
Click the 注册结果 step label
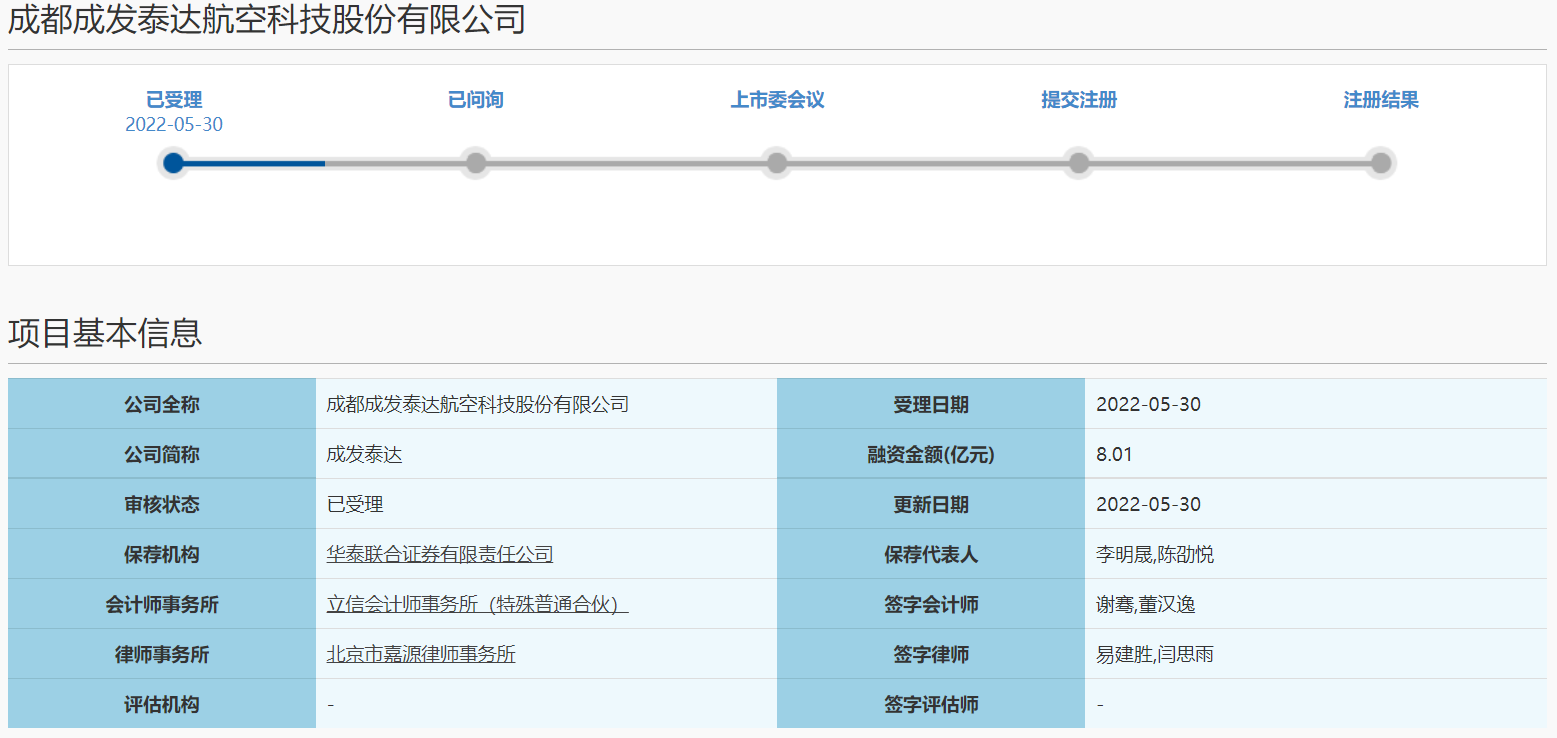pyautogui.click(x=1381, y=100)
